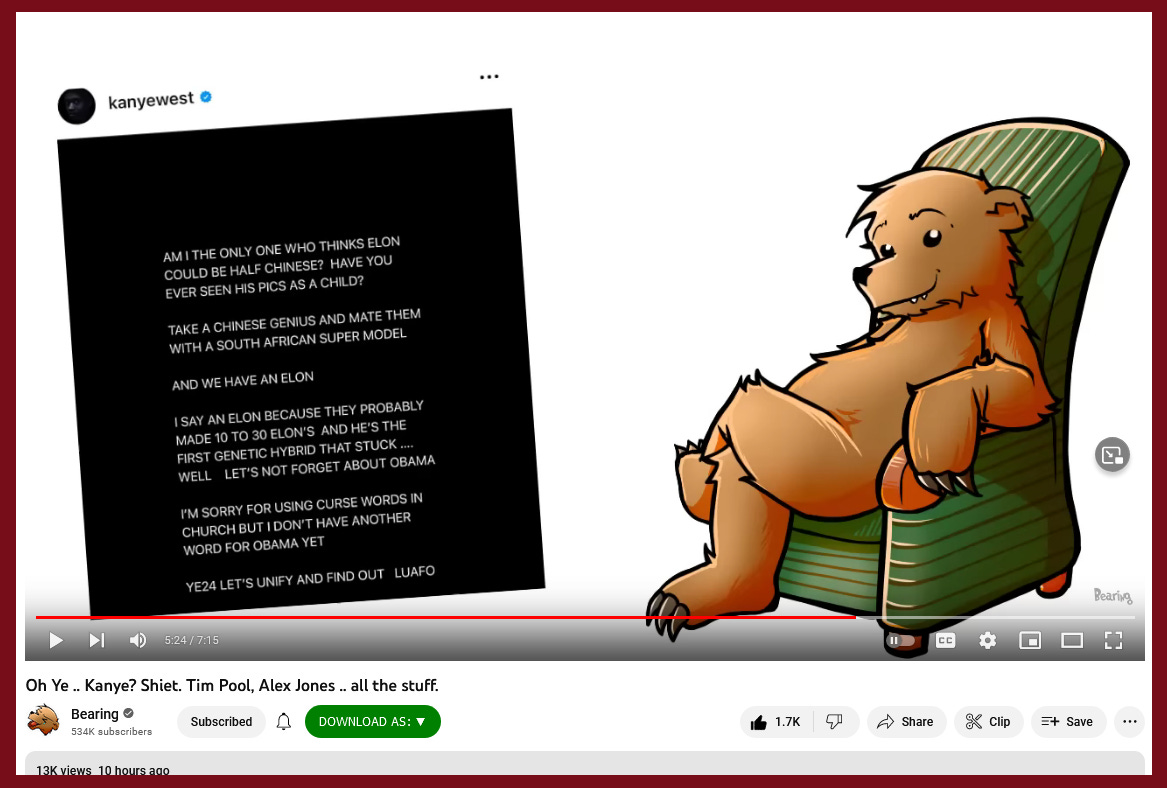Click the 13K views description box
The width and height of the screenshot is (1167, 788).
click(x=585, y=765)
